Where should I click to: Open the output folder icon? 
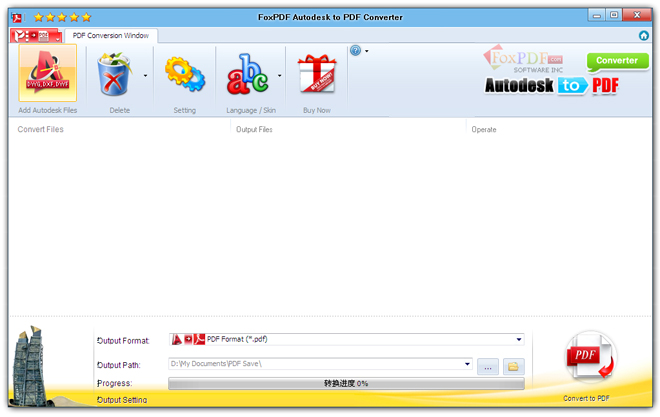coord(514,367)
